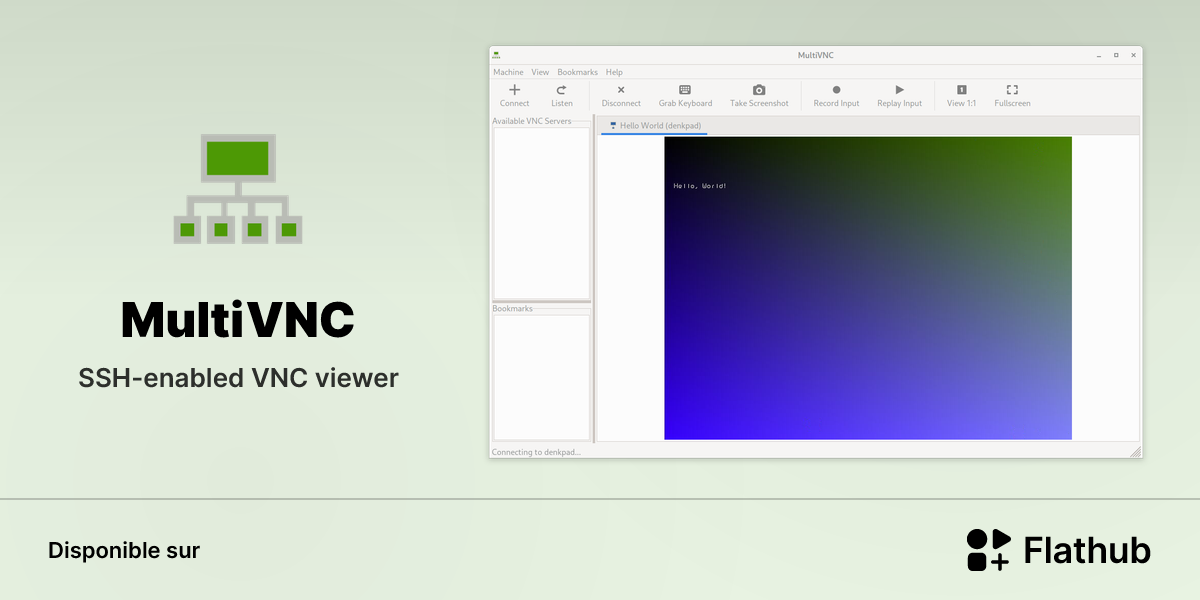Screen dimensions: 1200x600
Task: Click the Available VNC Servers list
Action: [x=541, y=212]
